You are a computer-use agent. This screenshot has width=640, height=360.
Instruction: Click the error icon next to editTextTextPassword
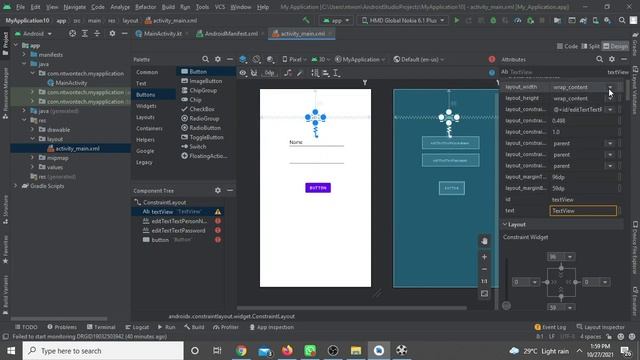218,230
